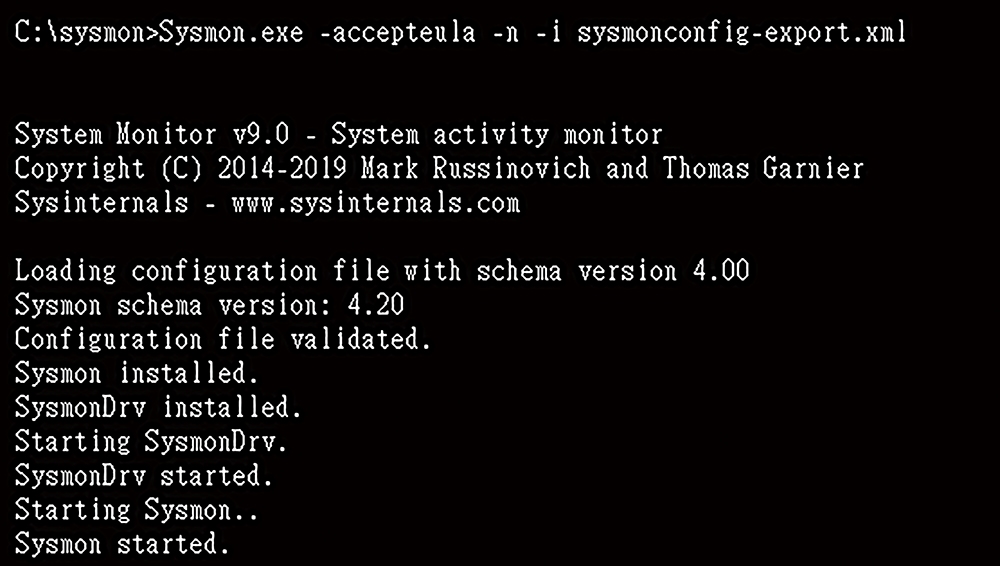The width and height of the screenshot is (1000, 566).
Task: Click the C:\sysmon> prompt
Action: pyautogui.click(x=86, y=33)
